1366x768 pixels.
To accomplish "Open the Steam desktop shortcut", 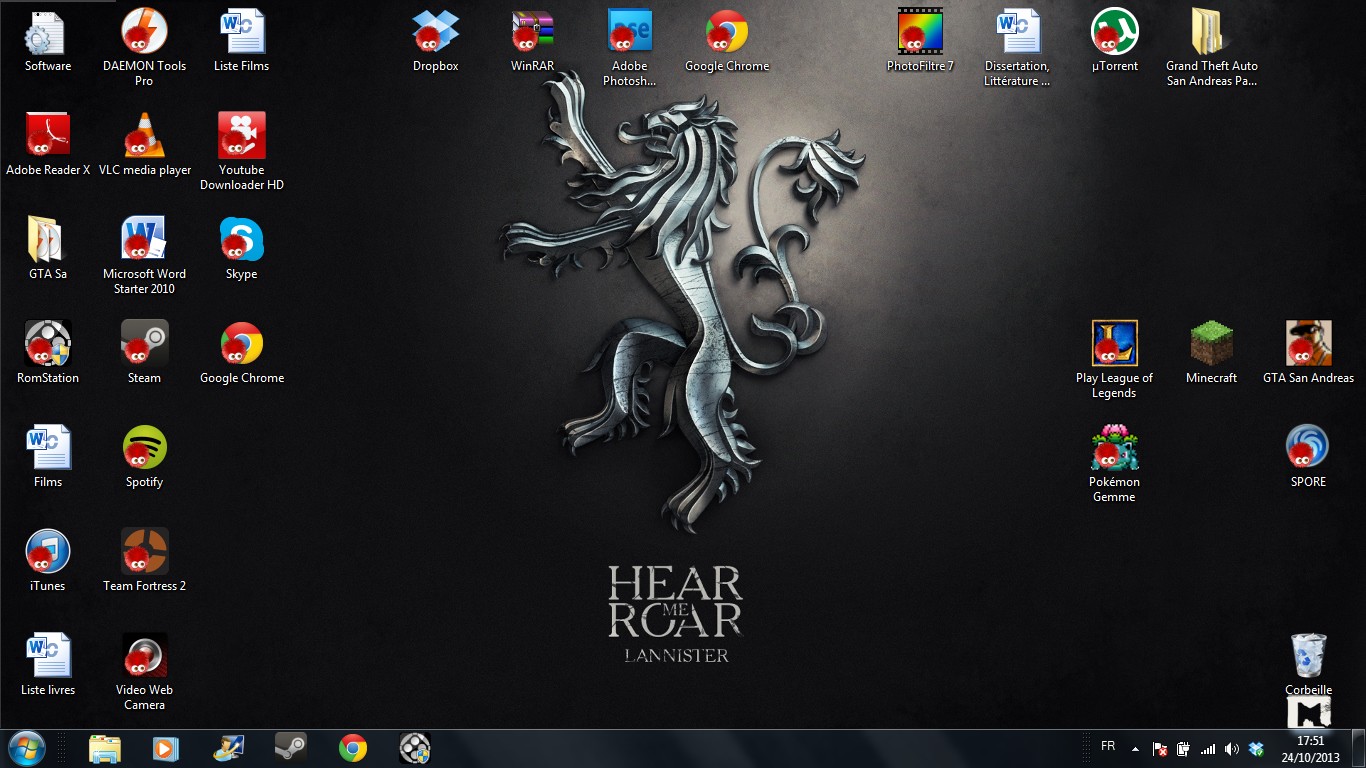I will pyautogui.click(x=144, y=345).
